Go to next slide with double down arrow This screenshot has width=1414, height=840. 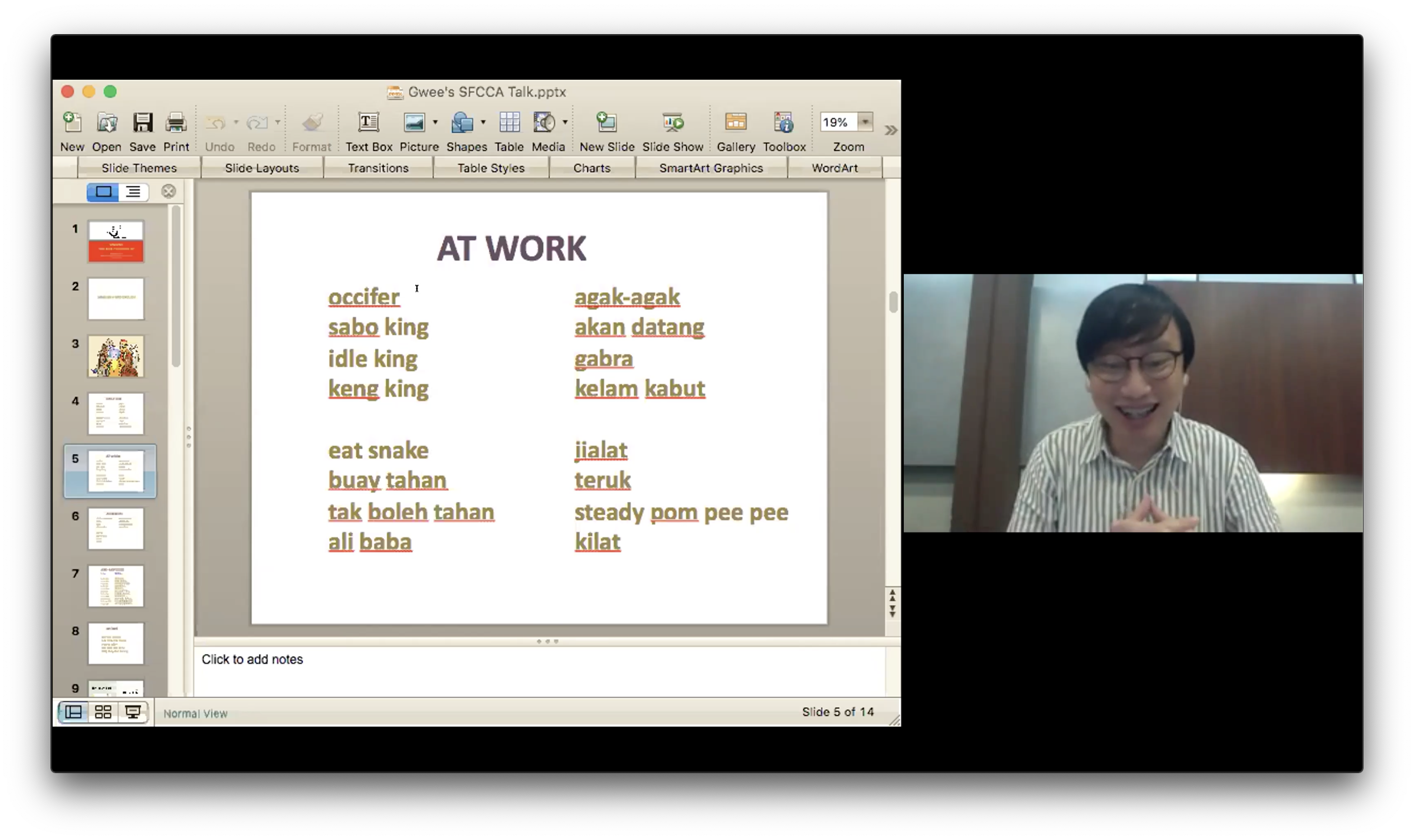(892, 611)
